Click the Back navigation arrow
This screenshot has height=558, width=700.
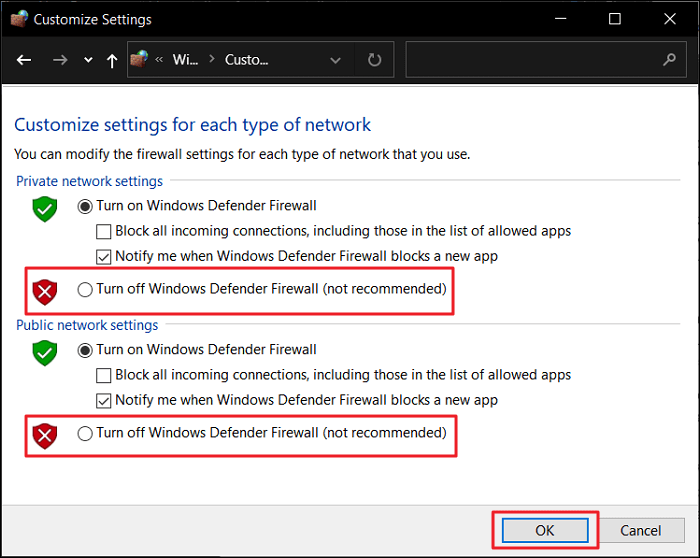(24, 60)
